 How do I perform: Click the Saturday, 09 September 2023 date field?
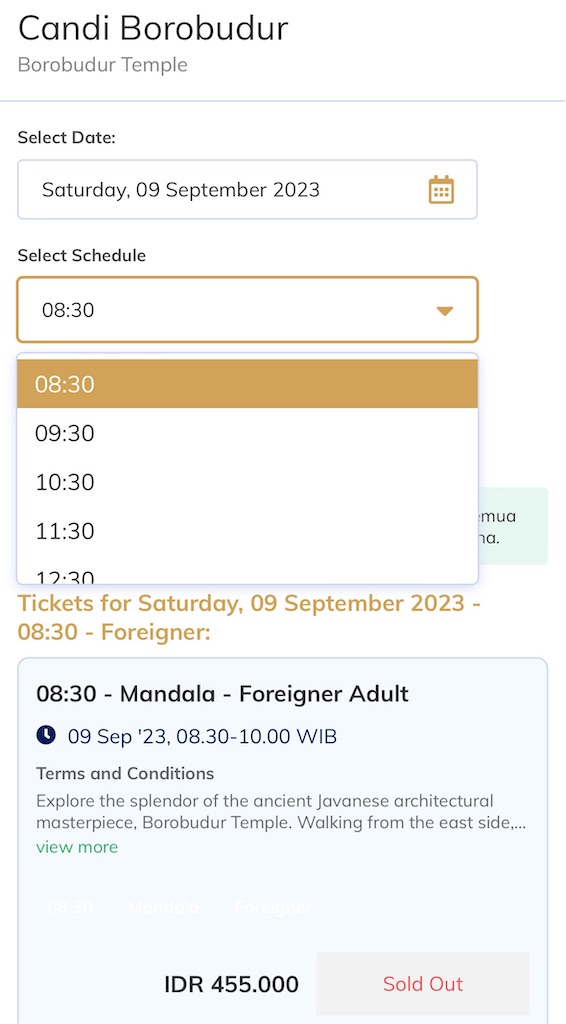click(247, 189)
